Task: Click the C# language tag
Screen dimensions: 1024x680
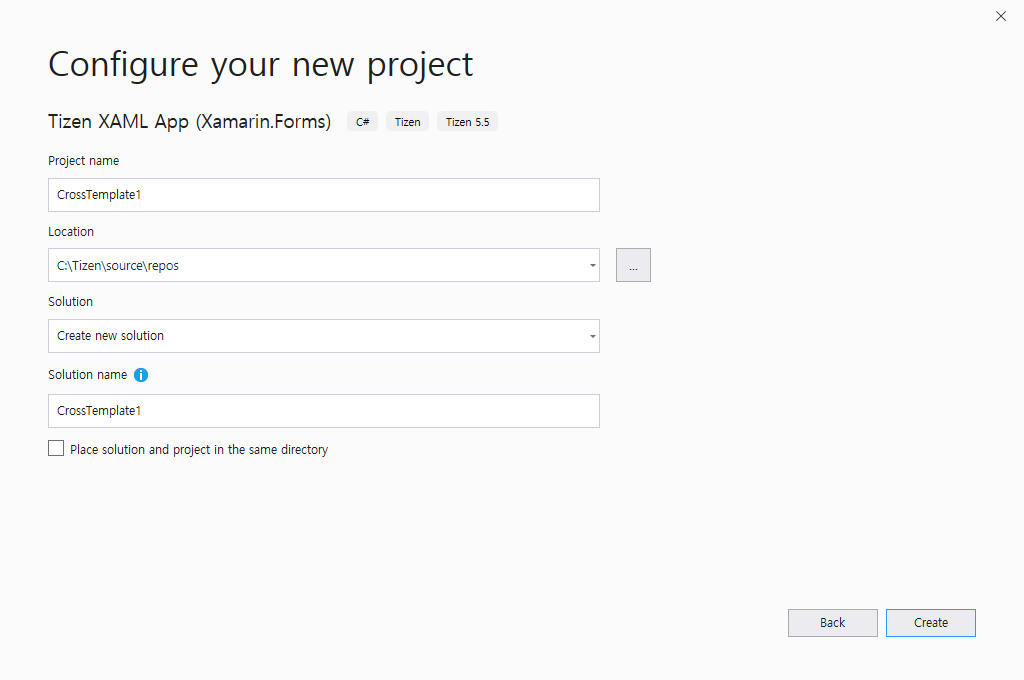Action: pos(362,122)
